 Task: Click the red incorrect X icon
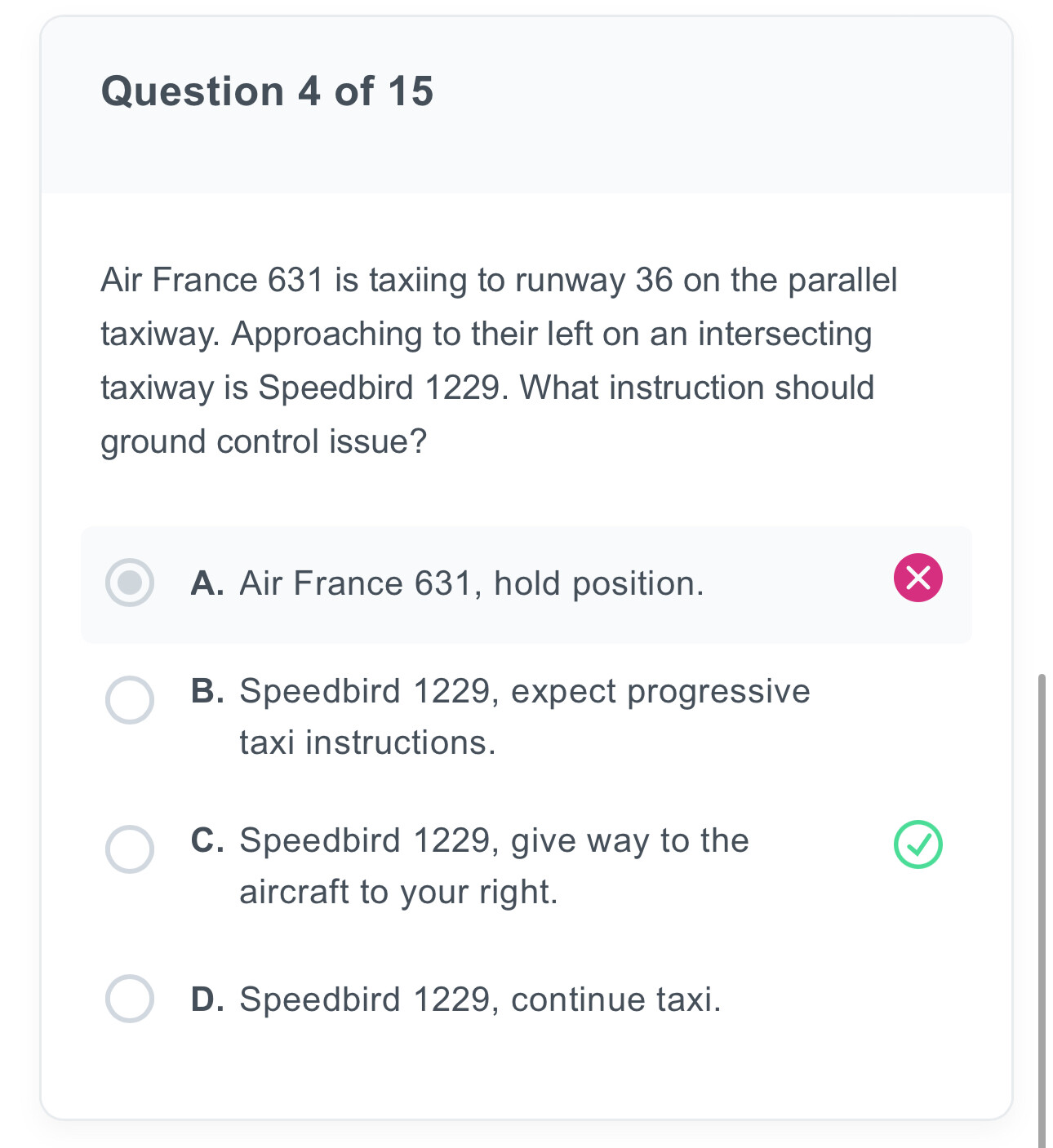tap(917, 578)
